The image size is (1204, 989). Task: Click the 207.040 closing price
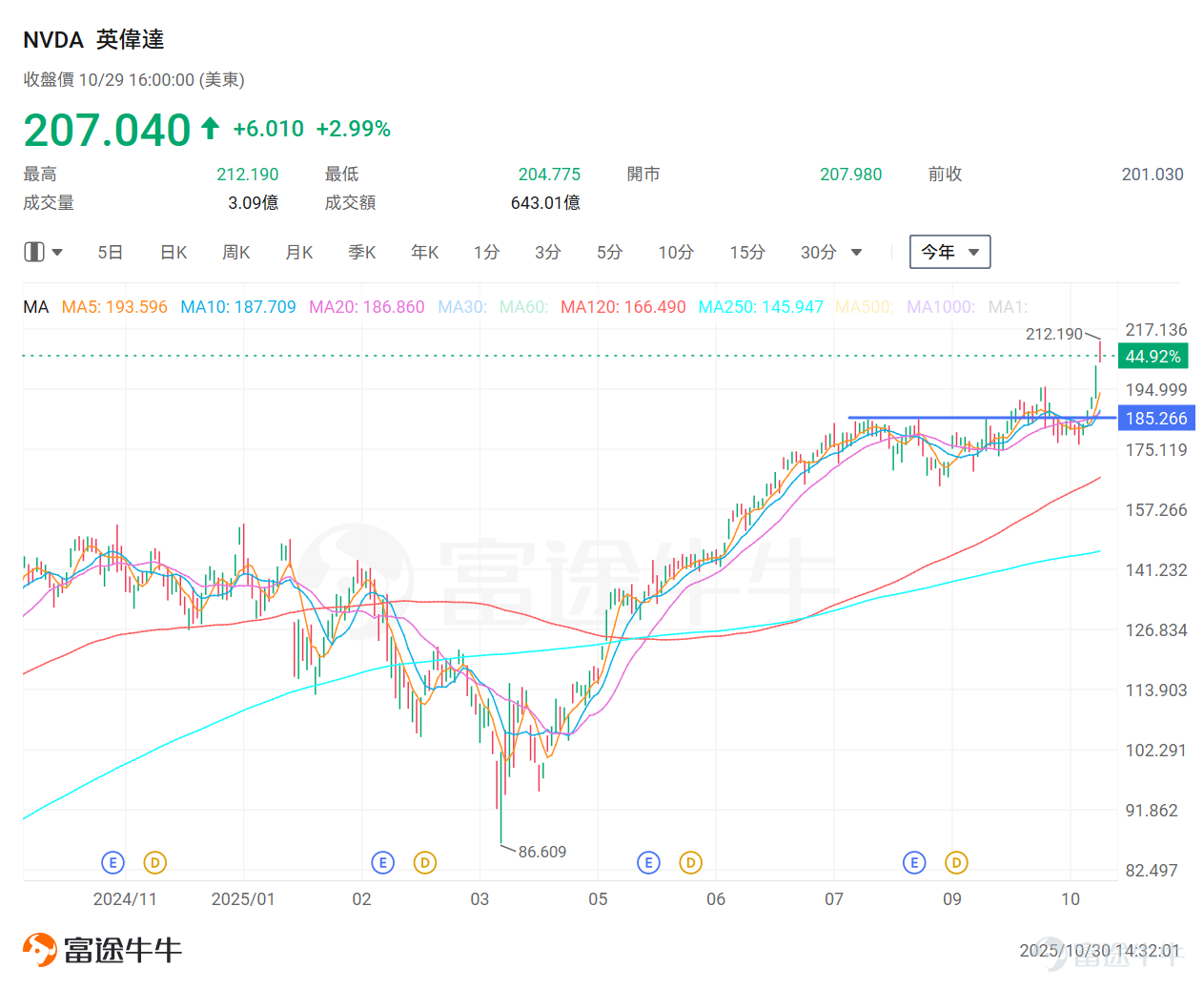click(107, 130)
